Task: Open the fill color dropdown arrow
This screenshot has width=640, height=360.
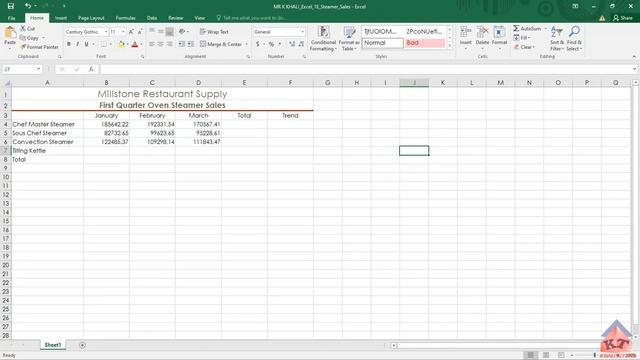Action: tap(127, 44)
